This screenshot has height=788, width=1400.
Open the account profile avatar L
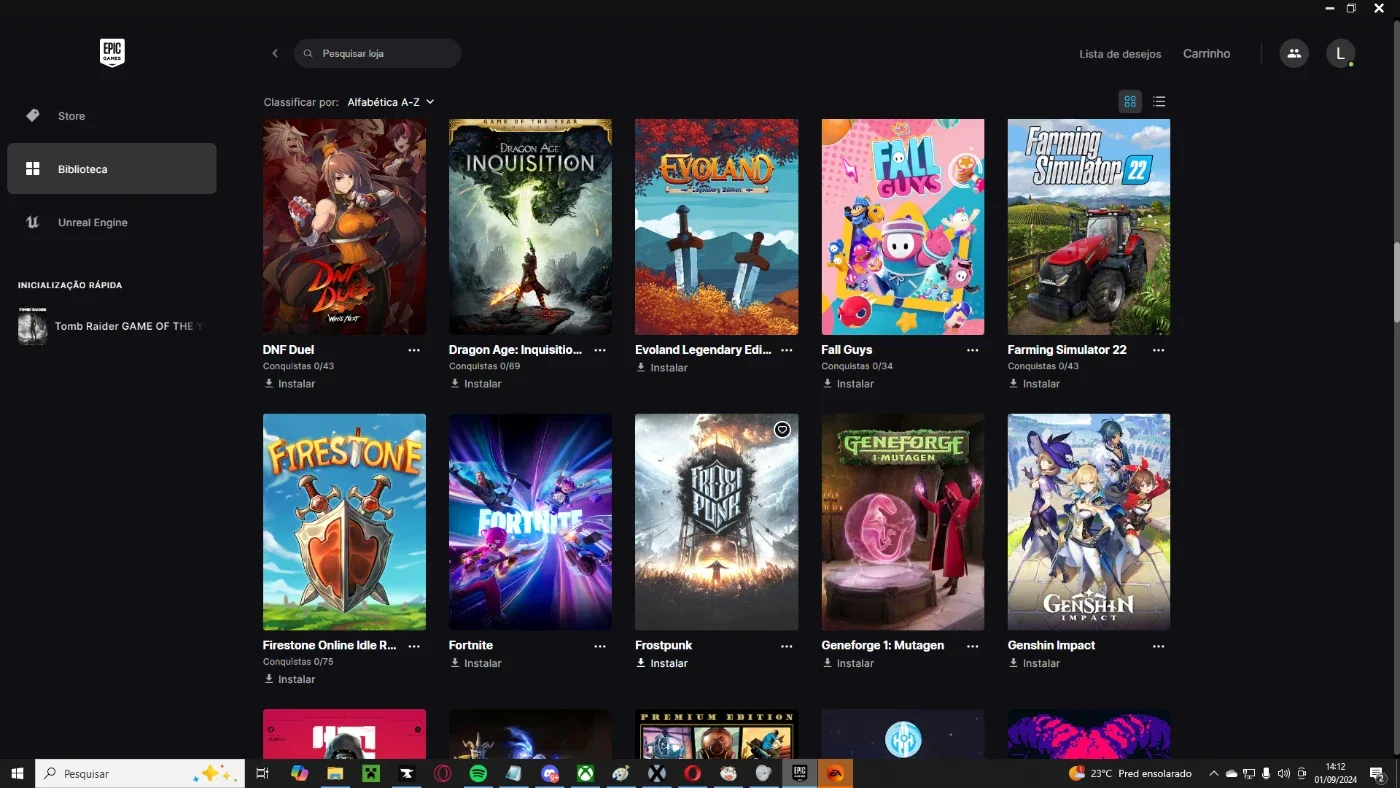1340,53
